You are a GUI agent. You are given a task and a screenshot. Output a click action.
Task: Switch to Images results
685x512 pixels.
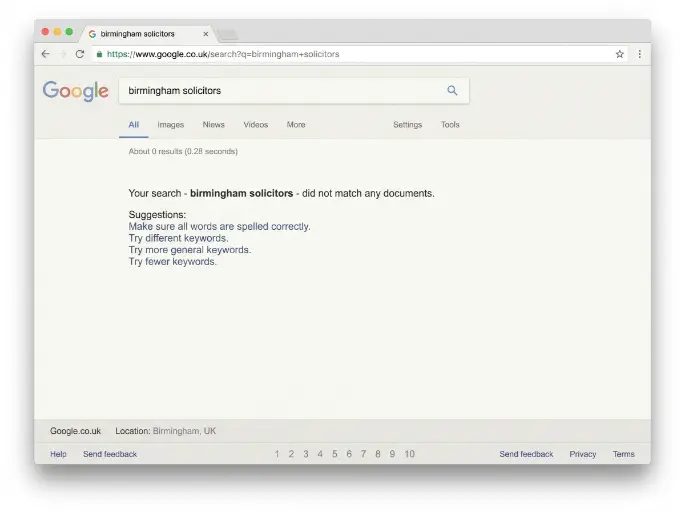coord(171,125)
